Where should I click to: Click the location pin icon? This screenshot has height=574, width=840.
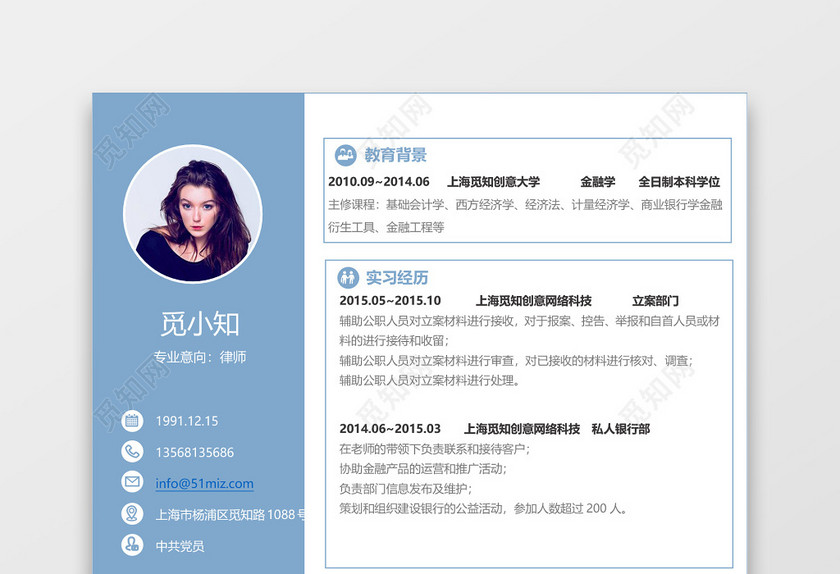pyautogui.click(x=132, y=513)
